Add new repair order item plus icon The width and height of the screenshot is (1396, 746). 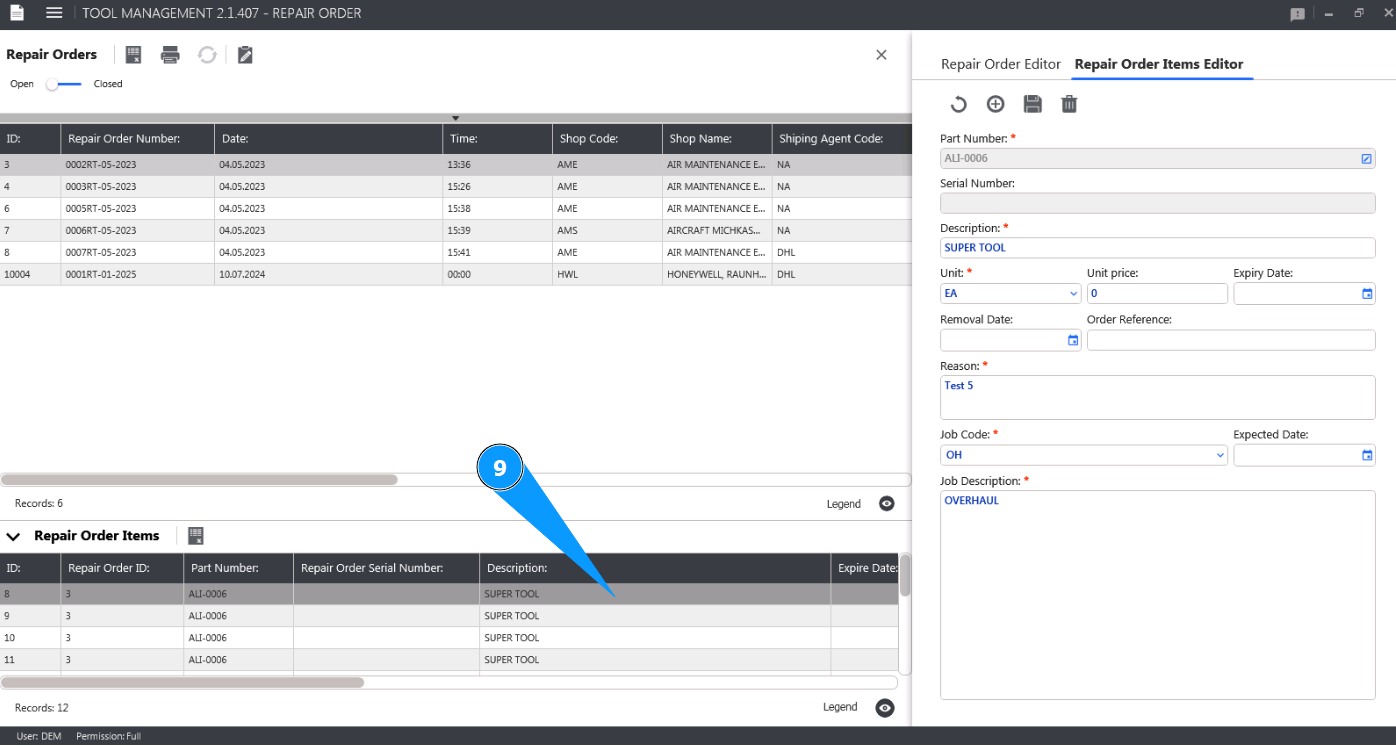click(x=995, y=104)
